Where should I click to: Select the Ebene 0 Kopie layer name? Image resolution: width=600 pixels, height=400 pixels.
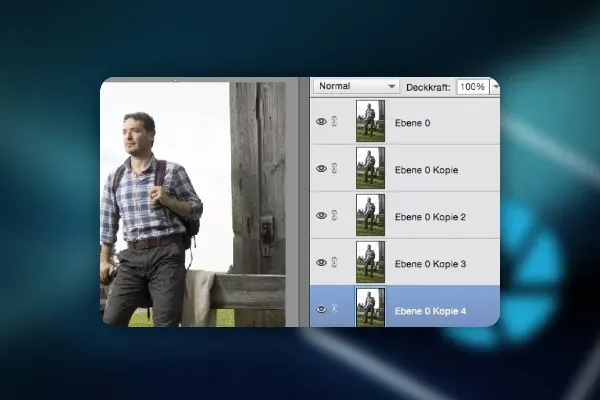(x=426, y=169)
